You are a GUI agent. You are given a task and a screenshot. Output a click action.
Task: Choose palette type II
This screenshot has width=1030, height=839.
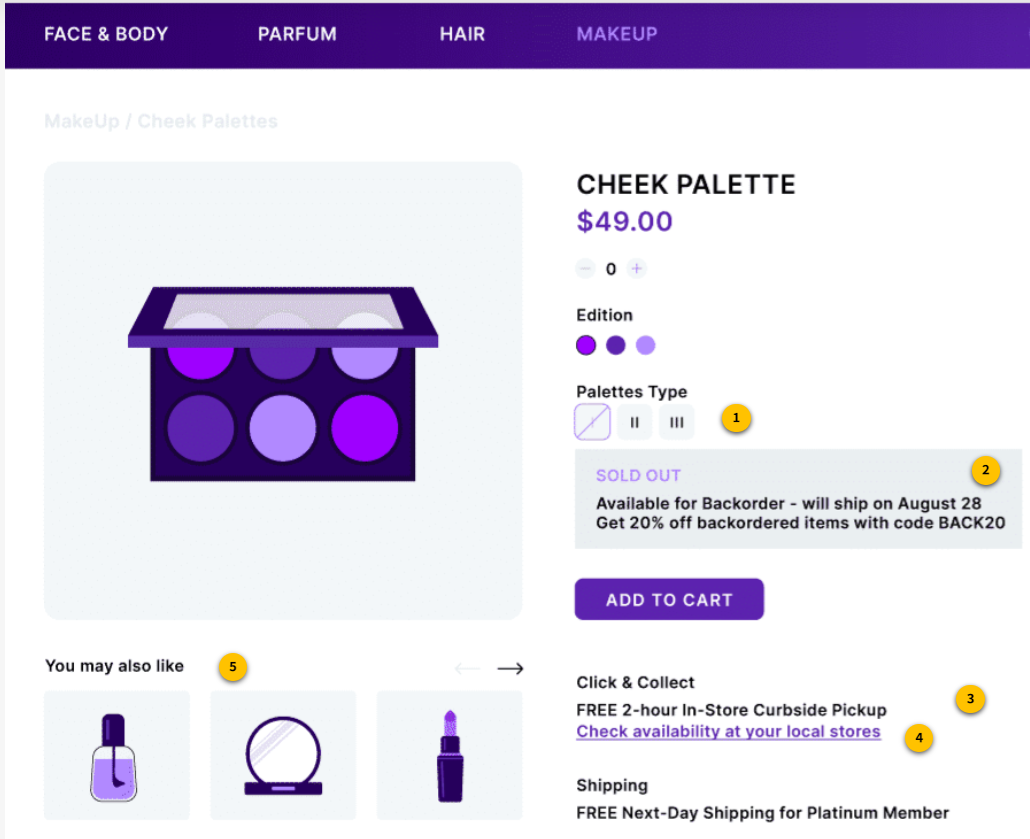[634, 422]
